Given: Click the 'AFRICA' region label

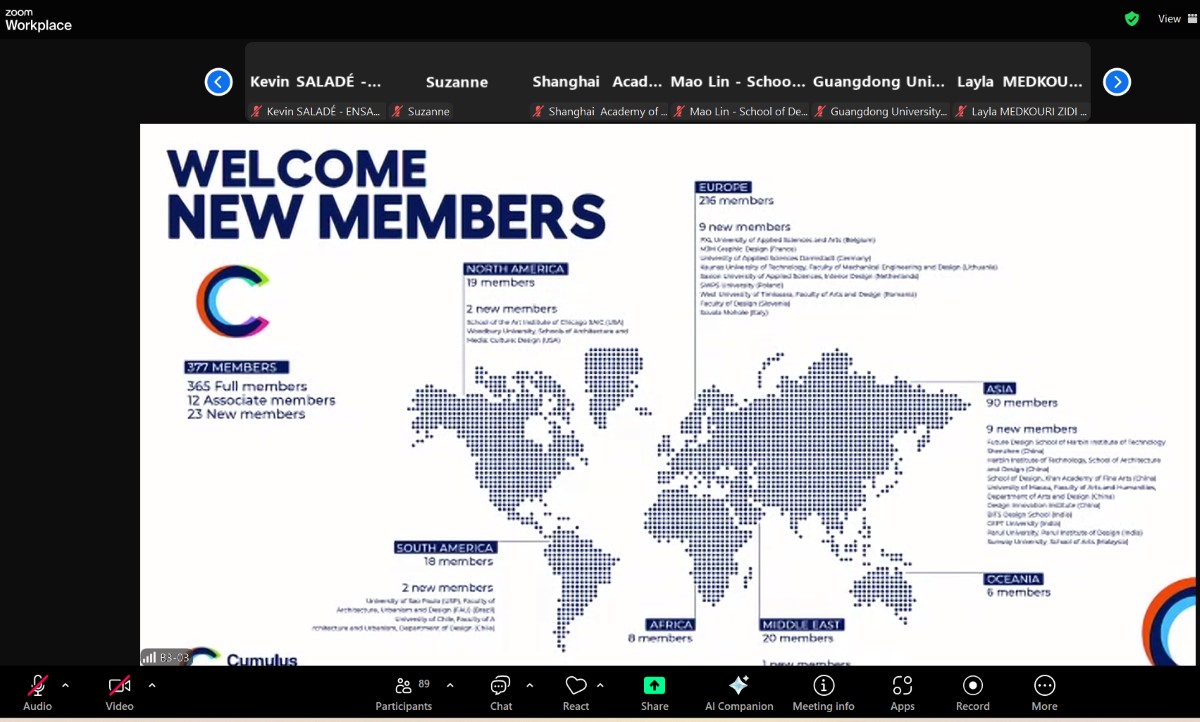Looking at the screenshot, I should pyautogui.click(x=671, y=625).
